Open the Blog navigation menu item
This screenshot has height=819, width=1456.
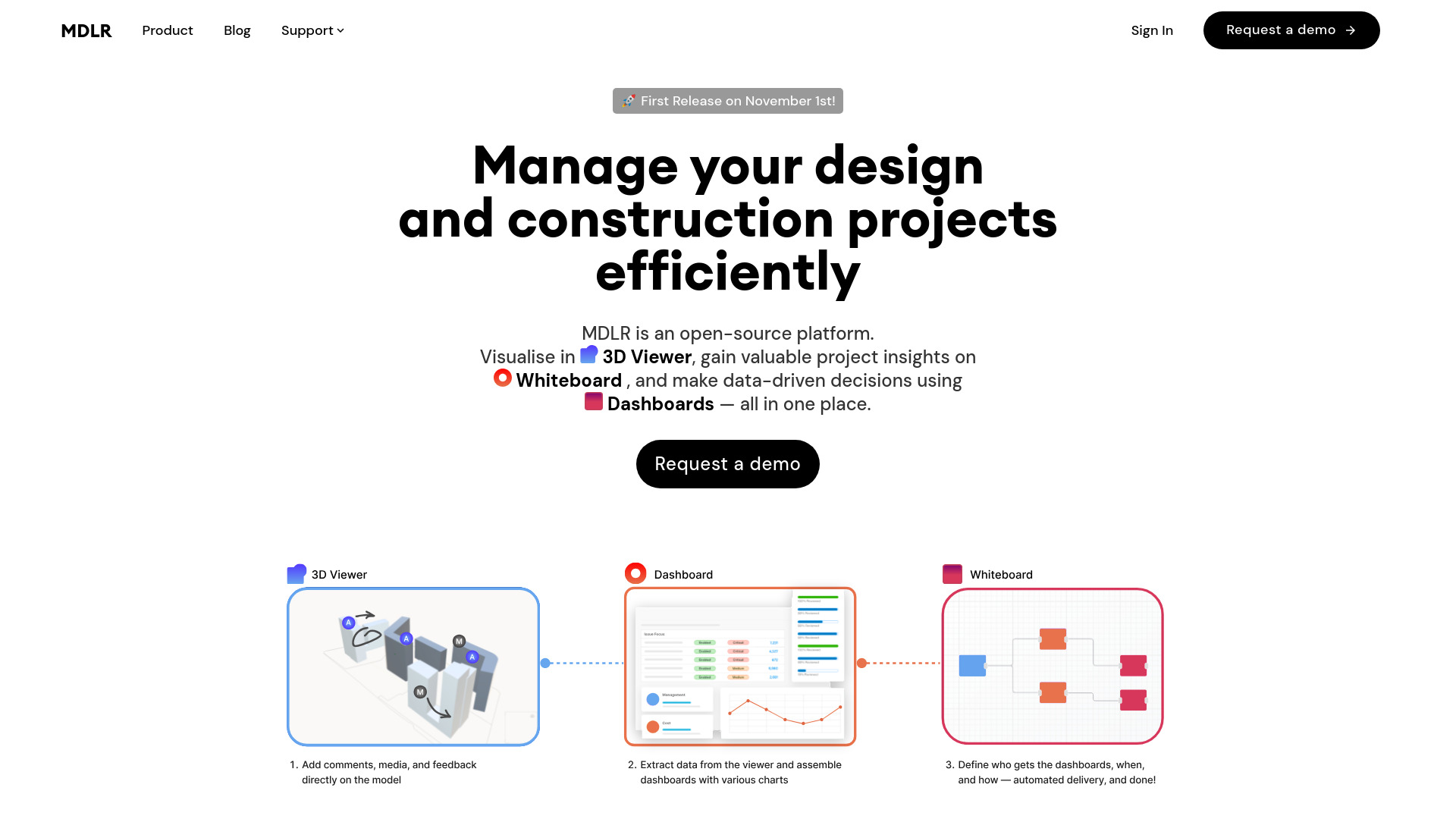point(237,30)
